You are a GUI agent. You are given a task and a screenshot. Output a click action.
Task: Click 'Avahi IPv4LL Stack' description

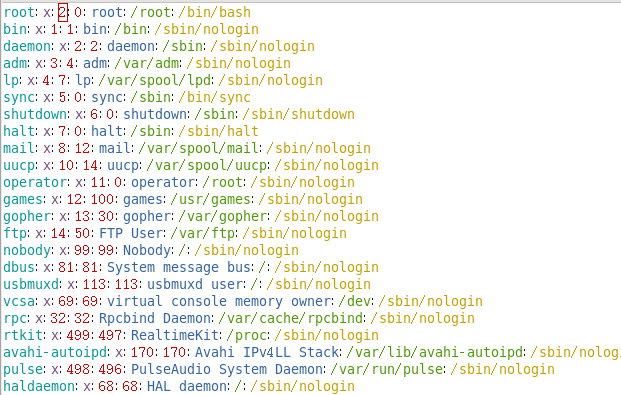(267, 353)
